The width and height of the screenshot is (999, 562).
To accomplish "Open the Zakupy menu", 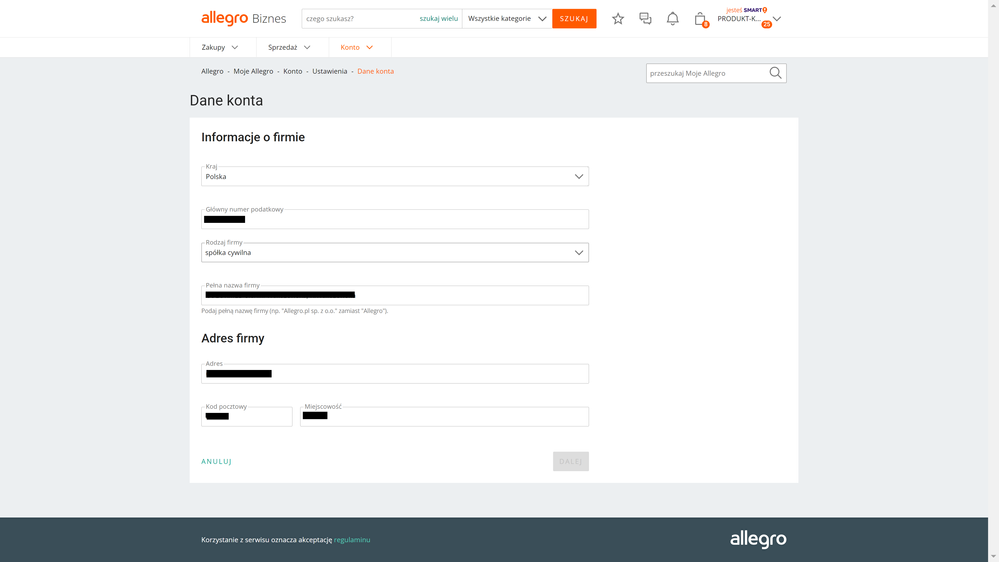I will click(221, 47).
